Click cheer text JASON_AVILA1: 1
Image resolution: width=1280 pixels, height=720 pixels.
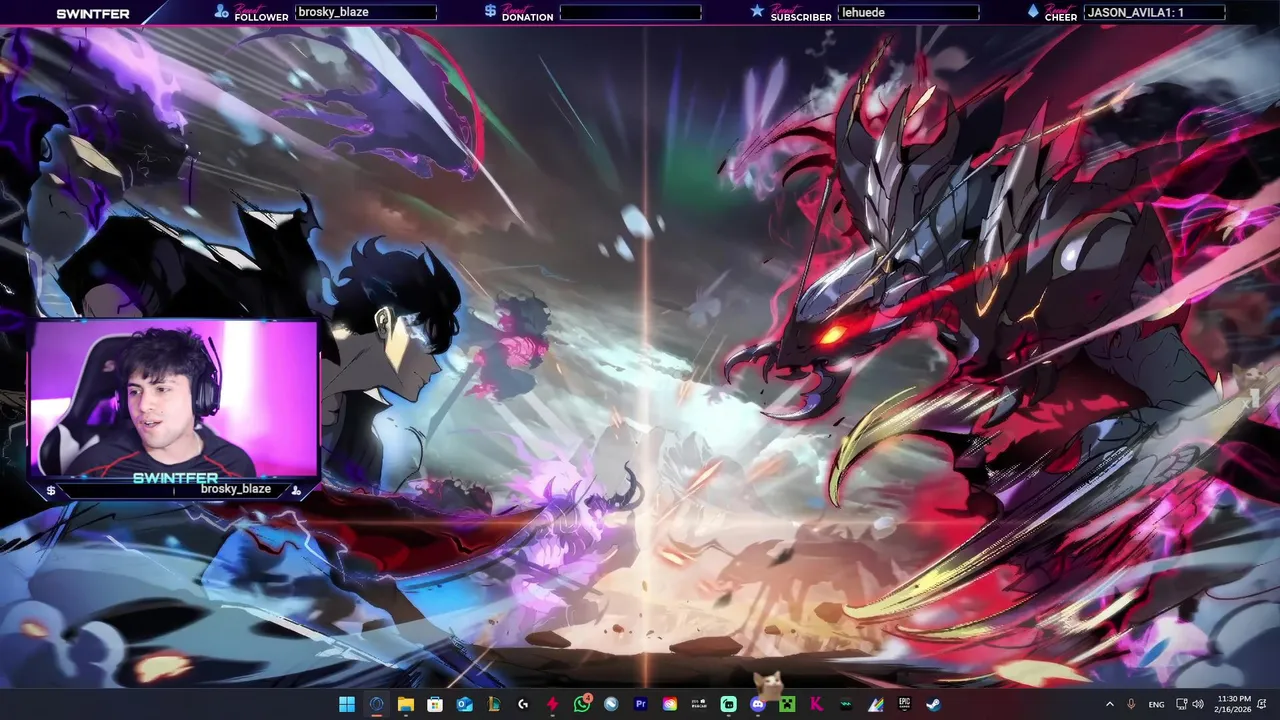pyautogui.click(x=1135, y=13)
